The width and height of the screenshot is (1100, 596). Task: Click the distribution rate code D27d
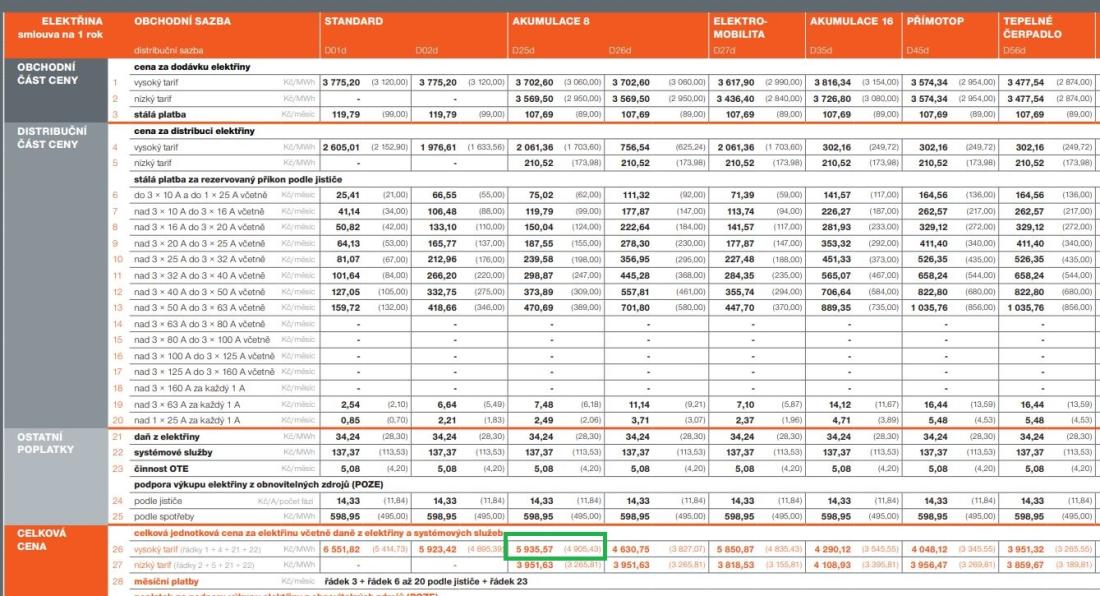pos(725,50)
